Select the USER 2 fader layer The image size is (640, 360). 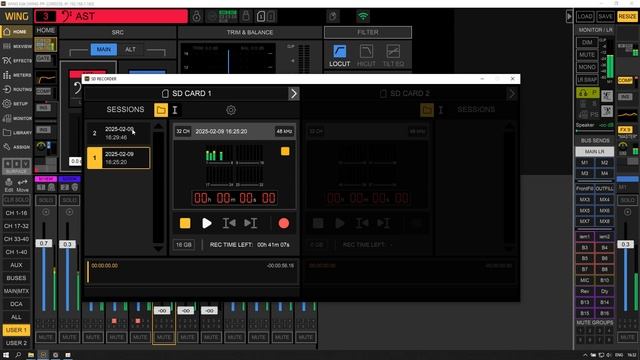pos(16,343)
